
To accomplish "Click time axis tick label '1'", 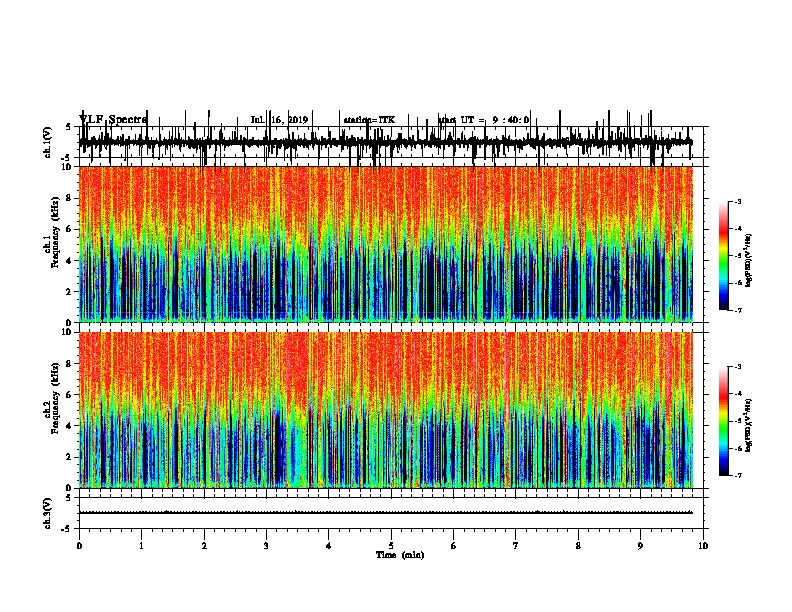I will [x=141, y=546].
